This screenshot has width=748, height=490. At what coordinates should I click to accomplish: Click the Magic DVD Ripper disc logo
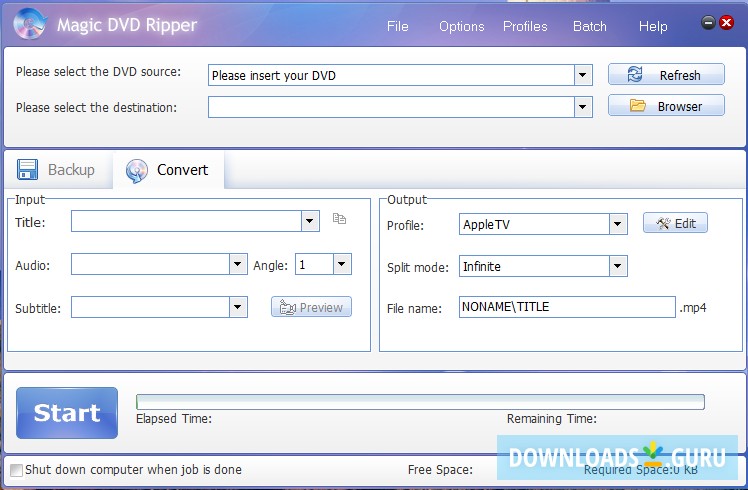tap(30, 24)
